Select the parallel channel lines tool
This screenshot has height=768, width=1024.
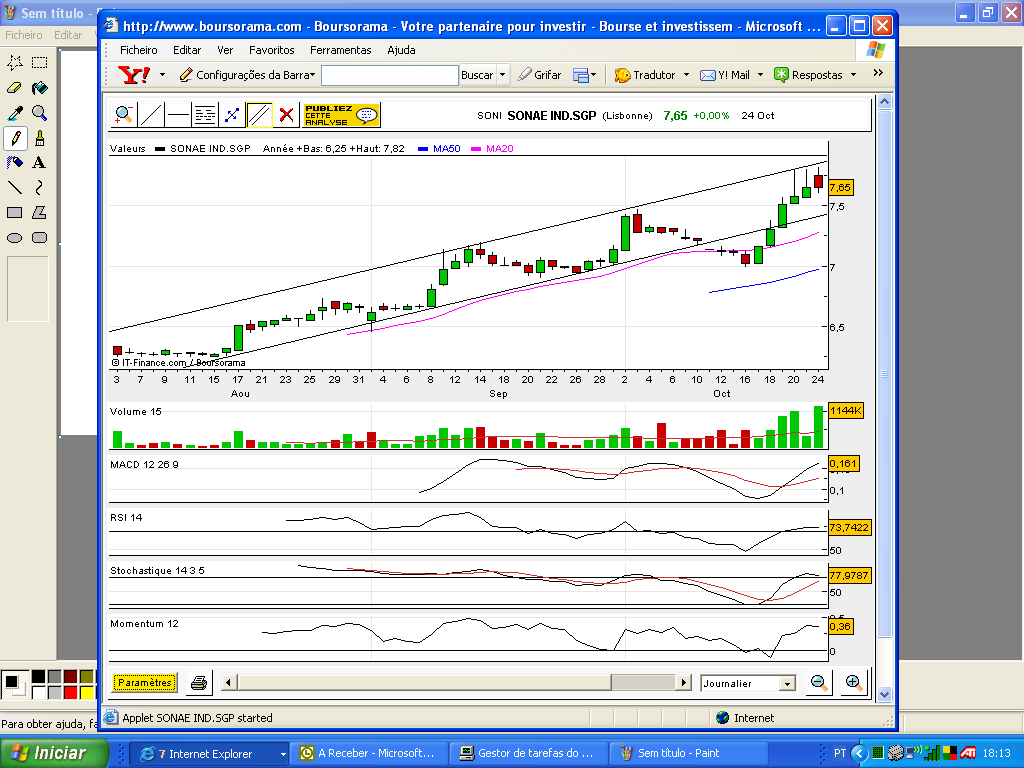pos(259,115)
